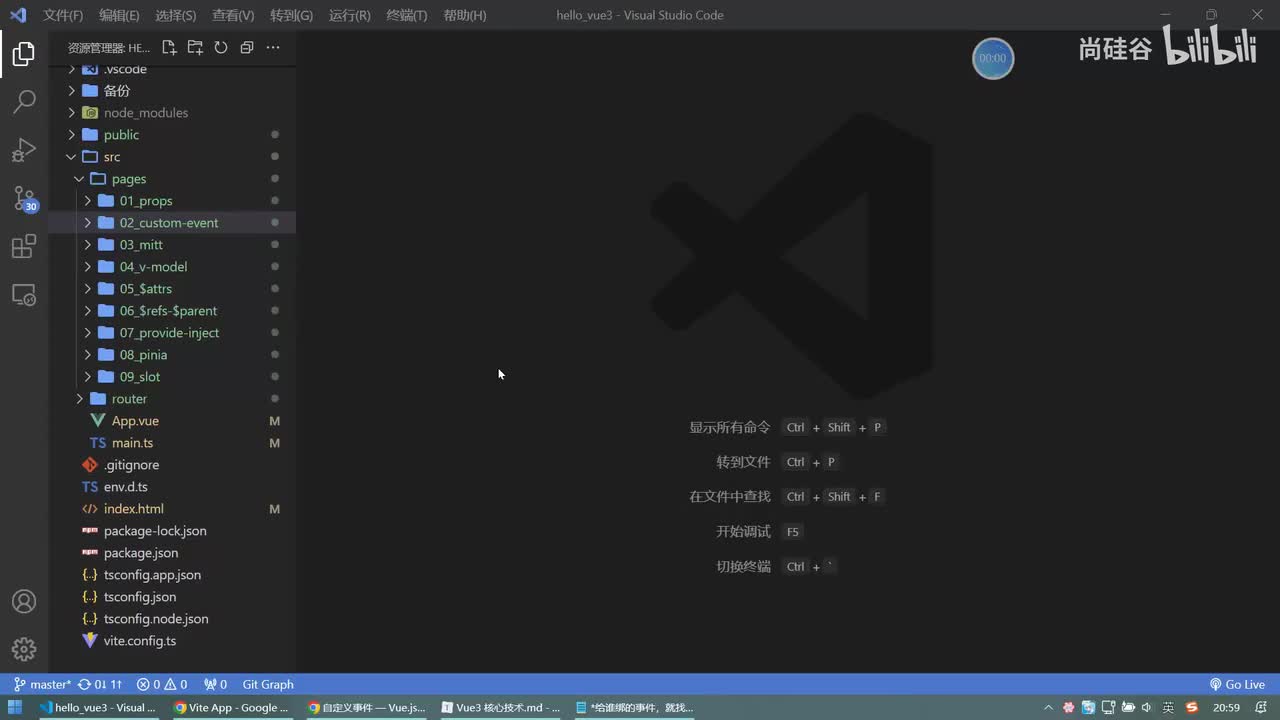
Task: Open the 文件(F) menu
Action: (63, 15)
